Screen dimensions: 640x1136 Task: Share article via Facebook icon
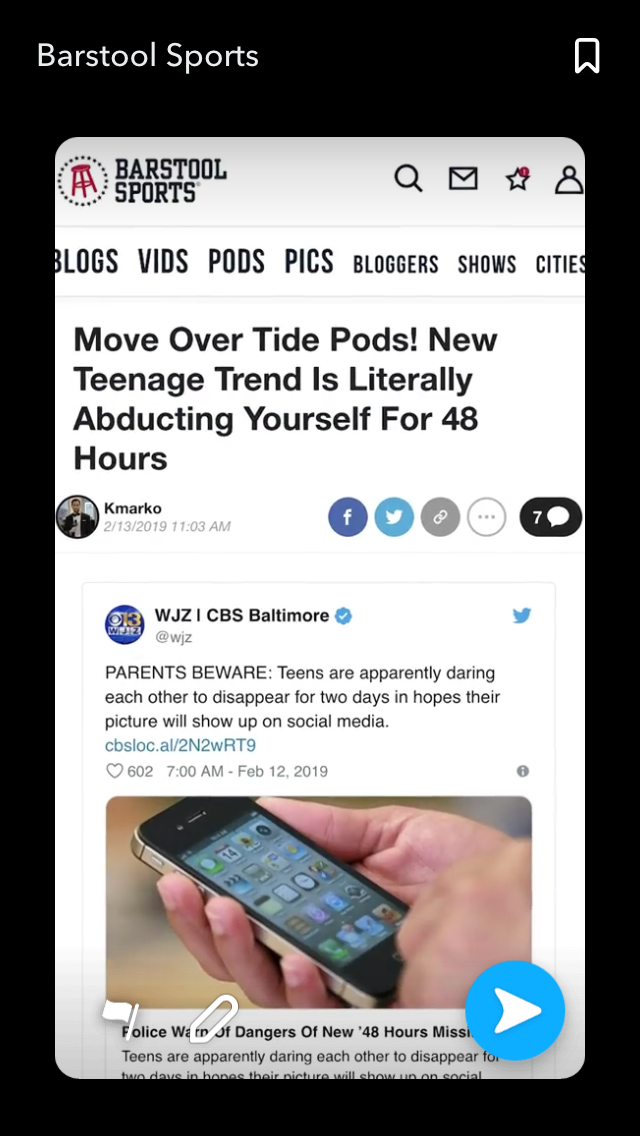[348, 517]
